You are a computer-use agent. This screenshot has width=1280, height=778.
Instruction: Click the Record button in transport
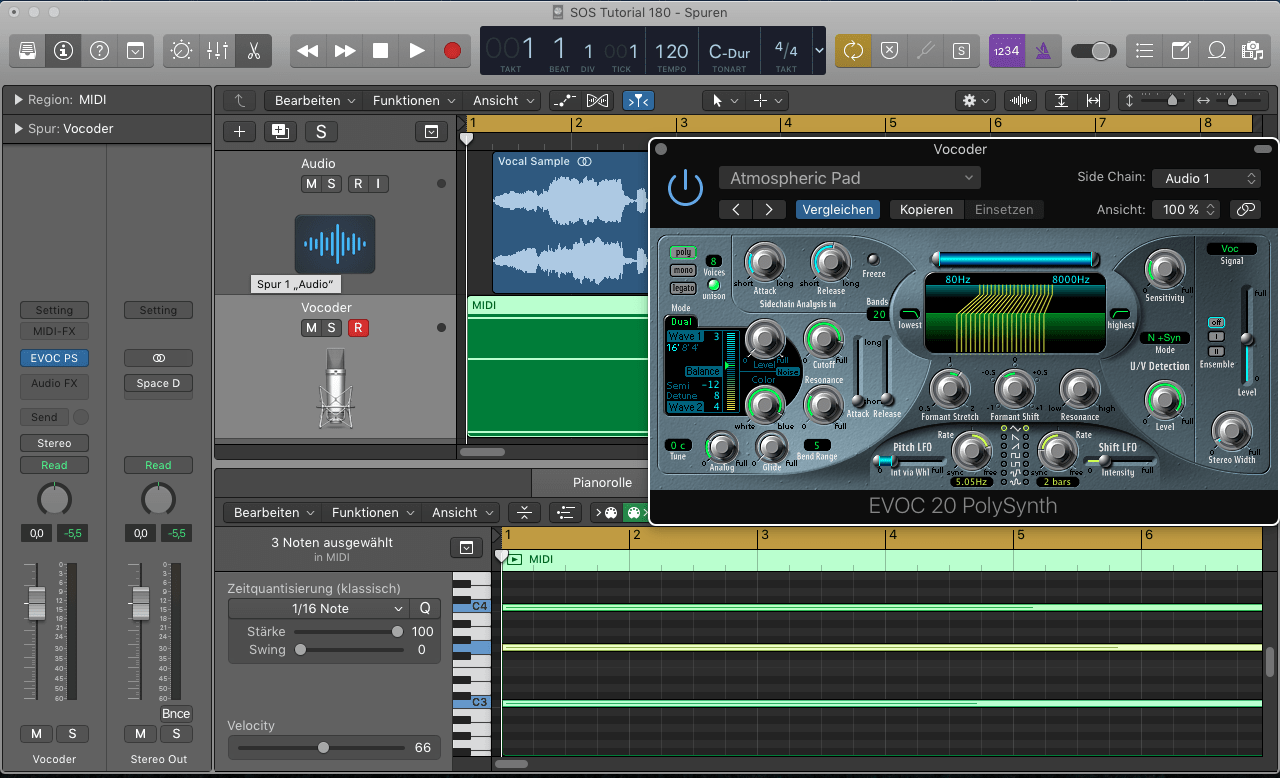(x=452, y=50)
